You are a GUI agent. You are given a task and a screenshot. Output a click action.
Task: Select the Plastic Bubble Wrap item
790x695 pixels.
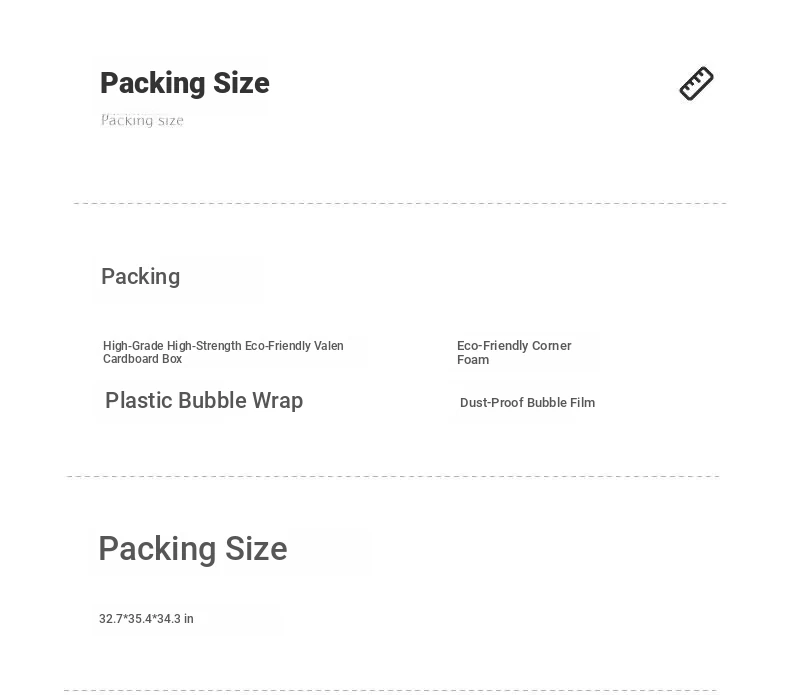coord(204,401)
